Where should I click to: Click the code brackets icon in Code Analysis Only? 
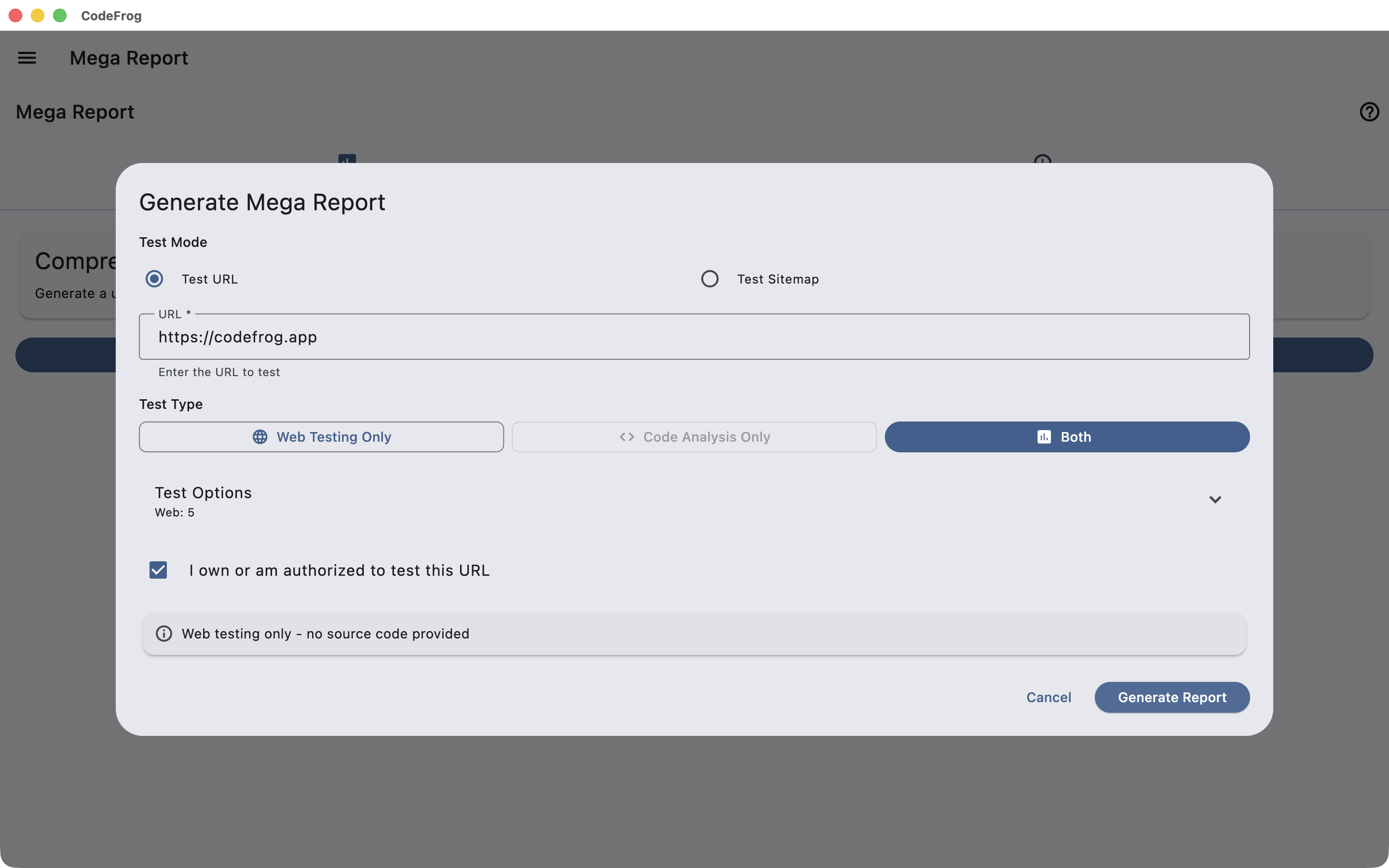tap(627, 436)
